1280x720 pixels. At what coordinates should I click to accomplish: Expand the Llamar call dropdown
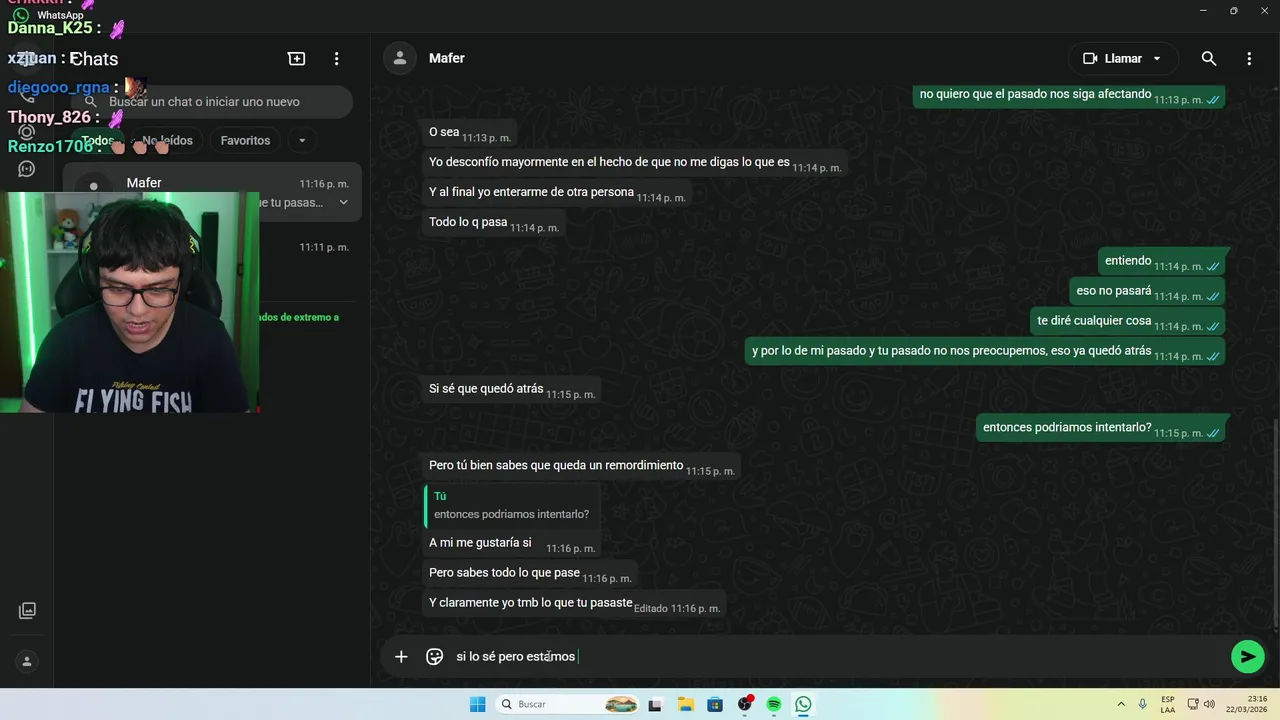(x=1157, y=59)
